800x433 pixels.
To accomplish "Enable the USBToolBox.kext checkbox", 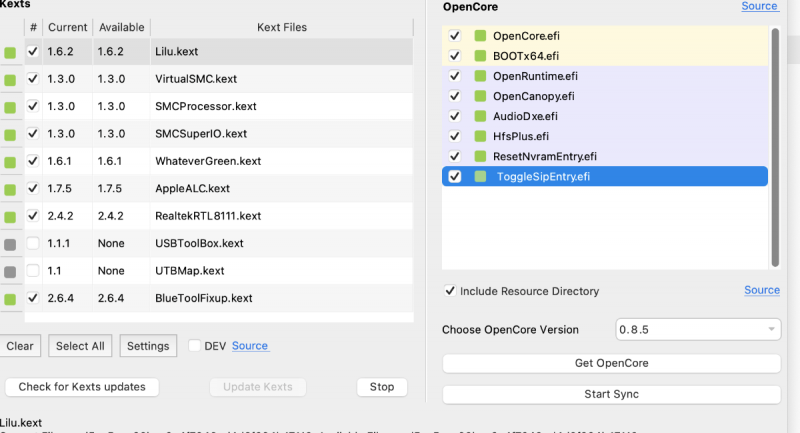I will 33,243.
